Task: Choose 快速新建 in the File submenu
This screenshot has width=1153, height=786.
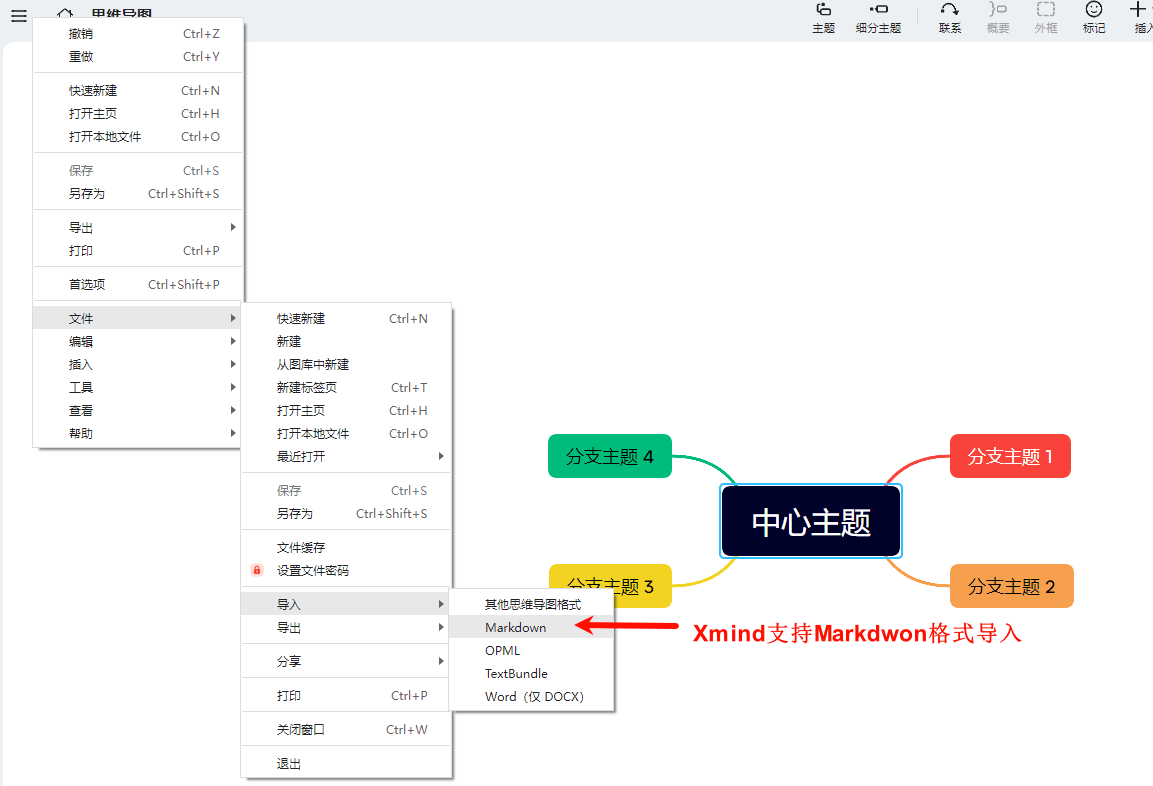Action: [346, 318]
